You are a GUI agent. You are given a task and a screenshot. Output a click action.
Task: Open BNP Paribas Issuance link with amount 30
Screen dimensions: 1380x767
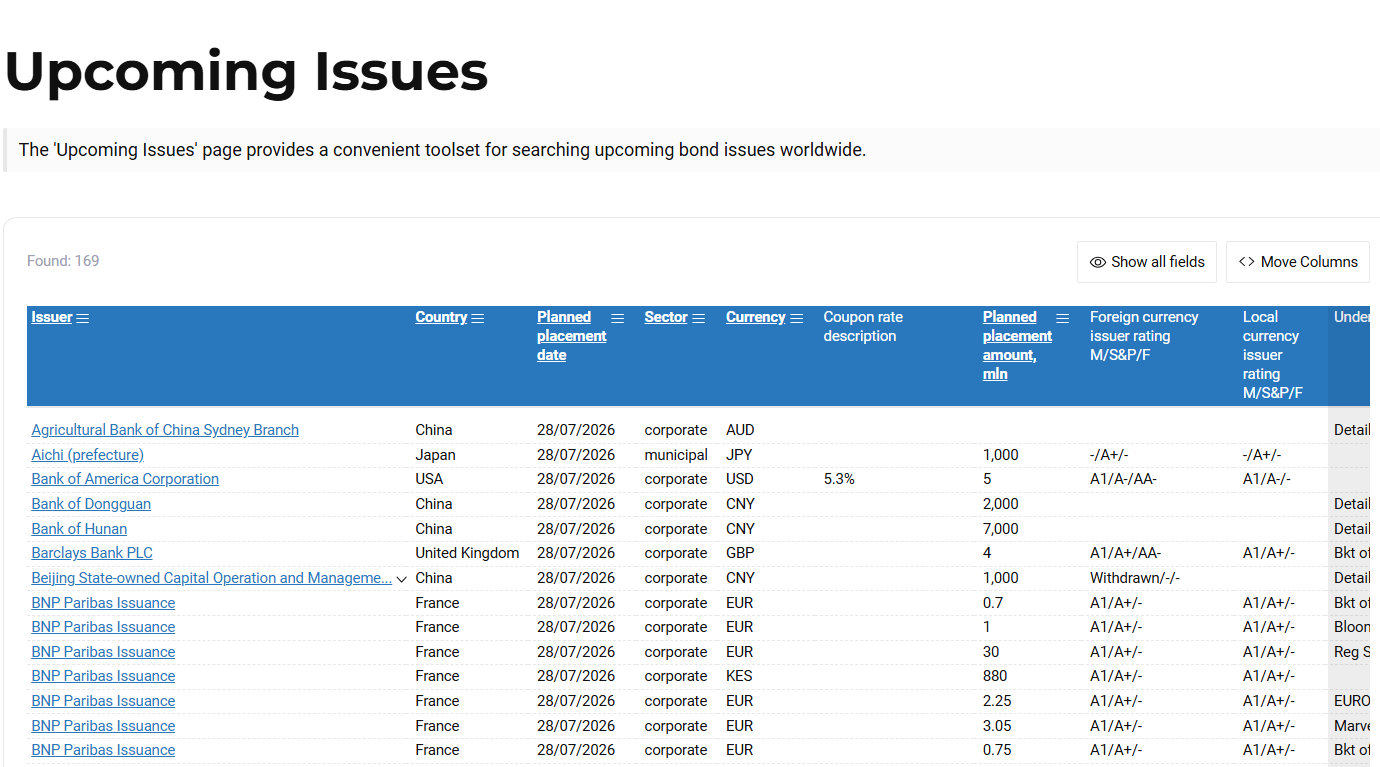[103, 652]
